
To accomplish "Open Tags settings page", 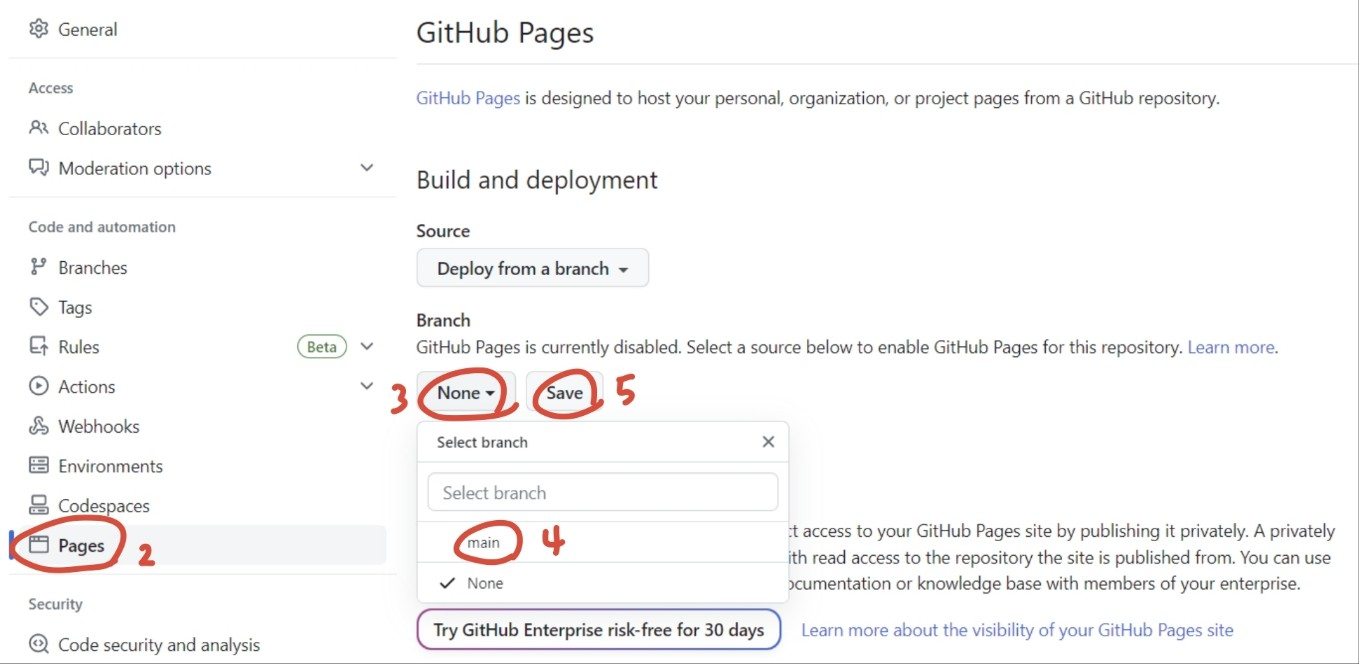I will tap(75, 307).
